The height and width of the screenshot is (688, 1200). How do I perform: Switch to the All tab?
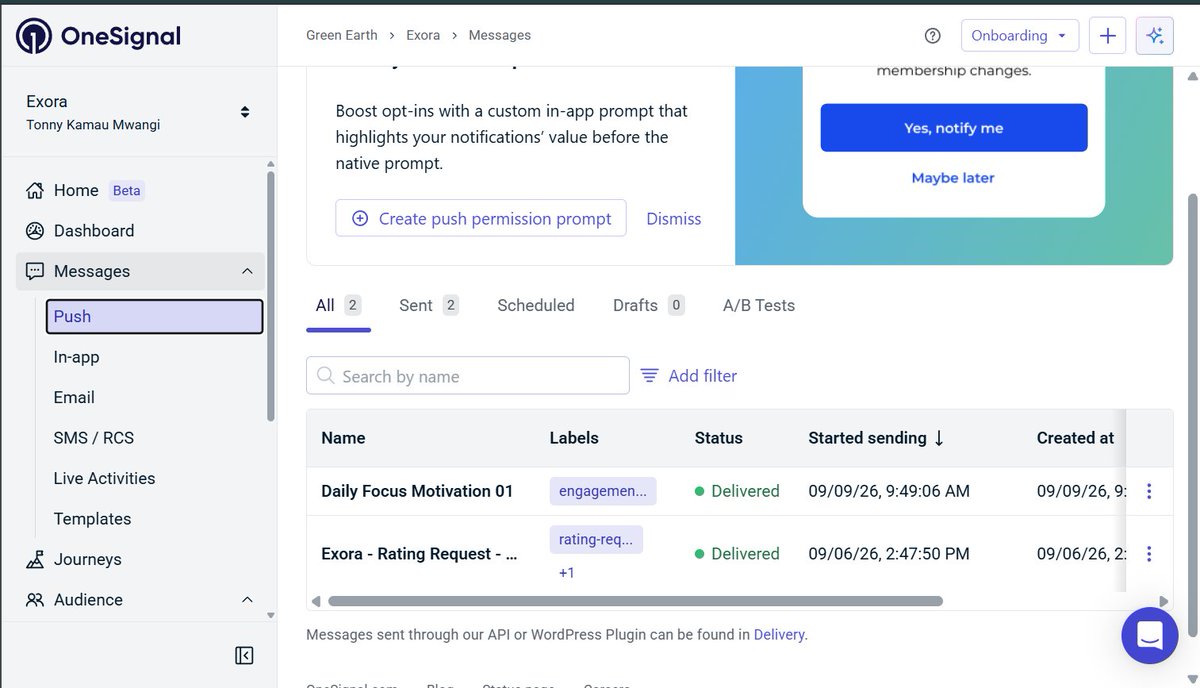[338, 306]
